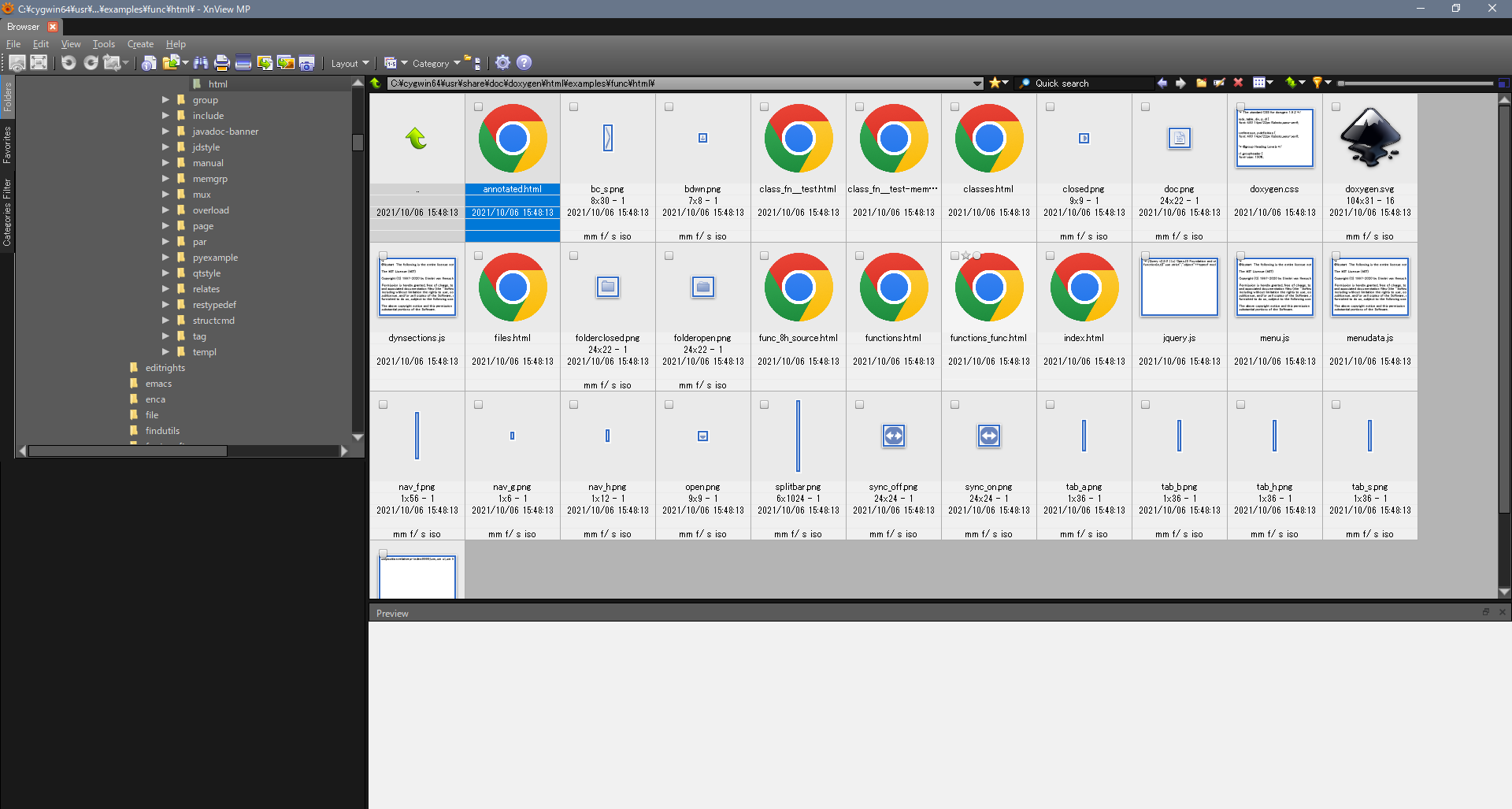This screenshot has width=1512, height=809.
Task: Open the Category dropdown
Action: point(435,64)
